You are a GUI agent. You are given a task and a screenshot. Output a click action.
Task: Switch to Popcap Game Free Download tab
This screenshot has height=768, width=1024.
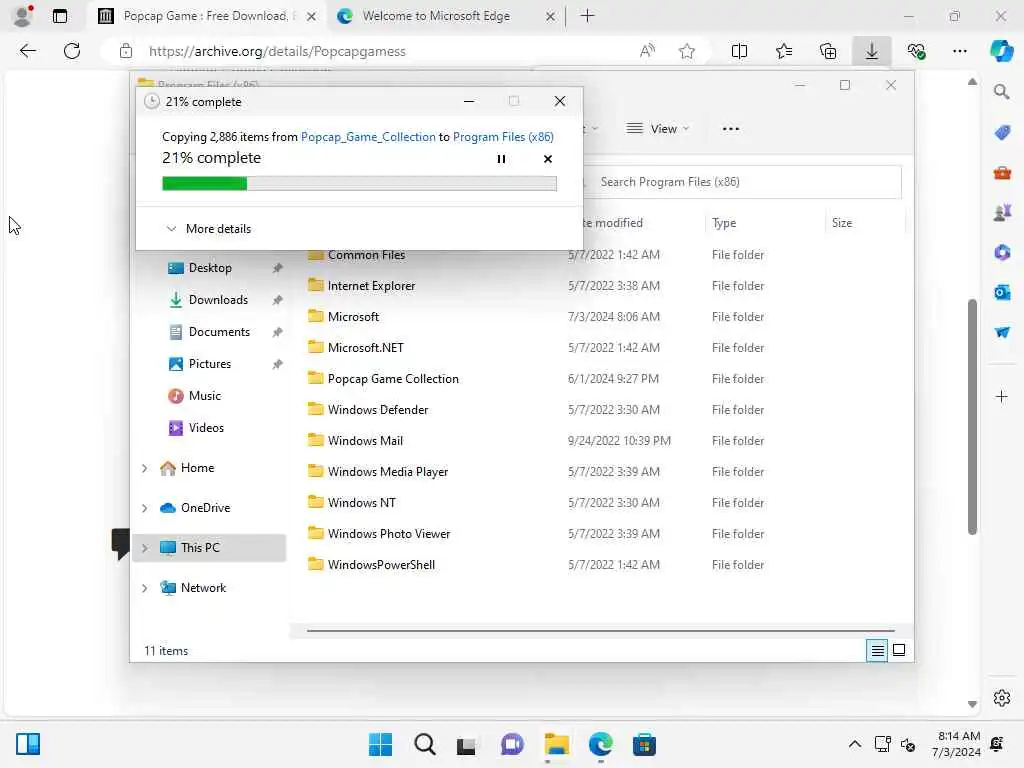point(206,16)
